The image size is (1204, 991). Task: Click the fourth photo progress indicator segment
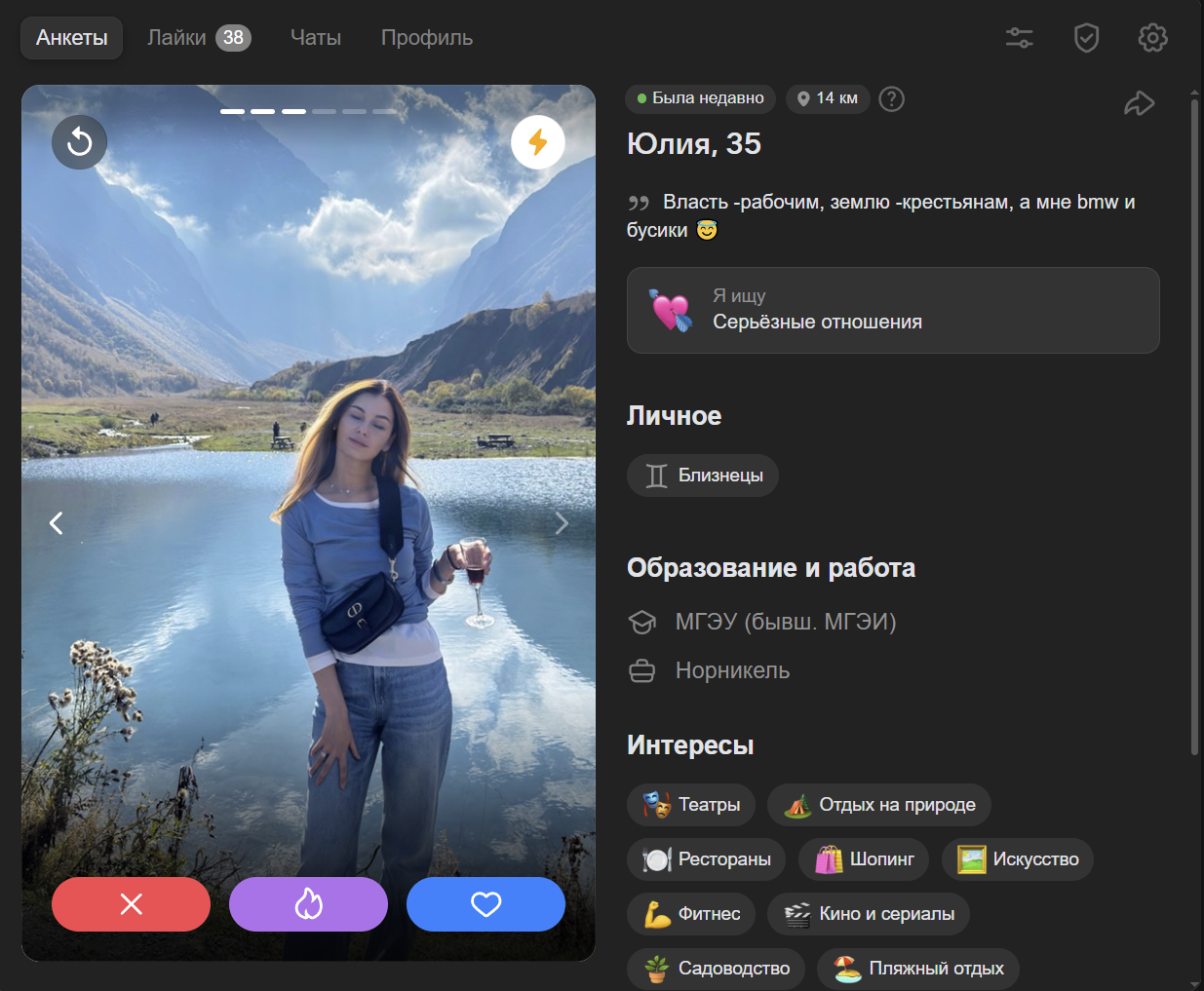(325, 111)
